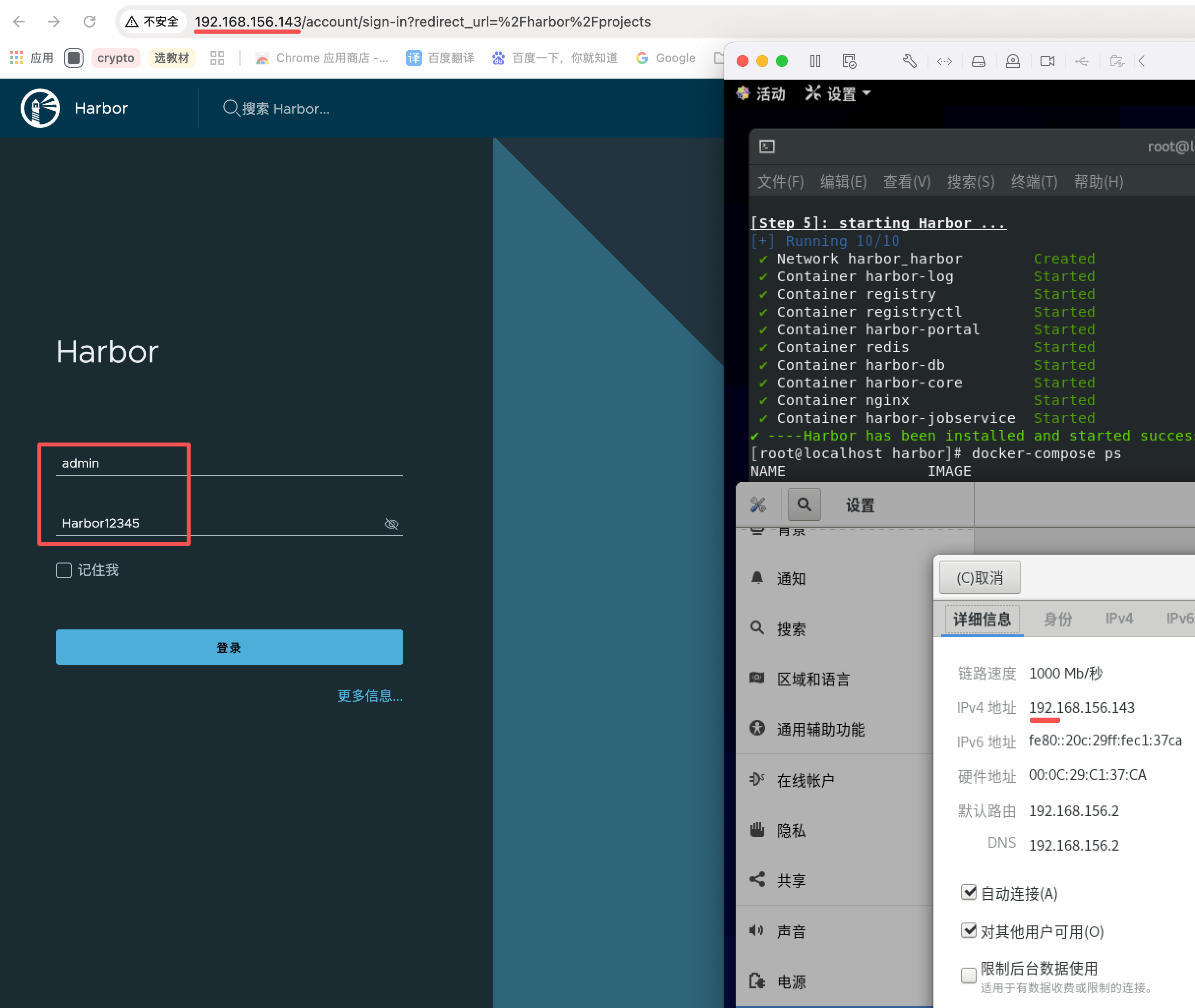
Task: Switch to the 身份 identity tab
Action: 1057,619
